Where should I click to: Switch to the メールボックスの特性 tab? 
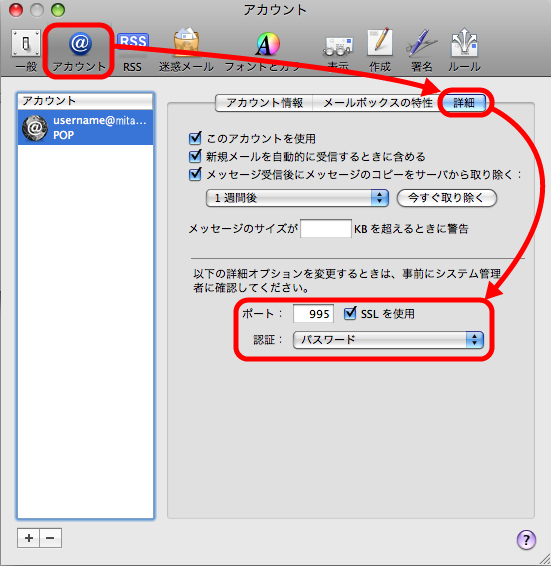click(x=377, y=103)
